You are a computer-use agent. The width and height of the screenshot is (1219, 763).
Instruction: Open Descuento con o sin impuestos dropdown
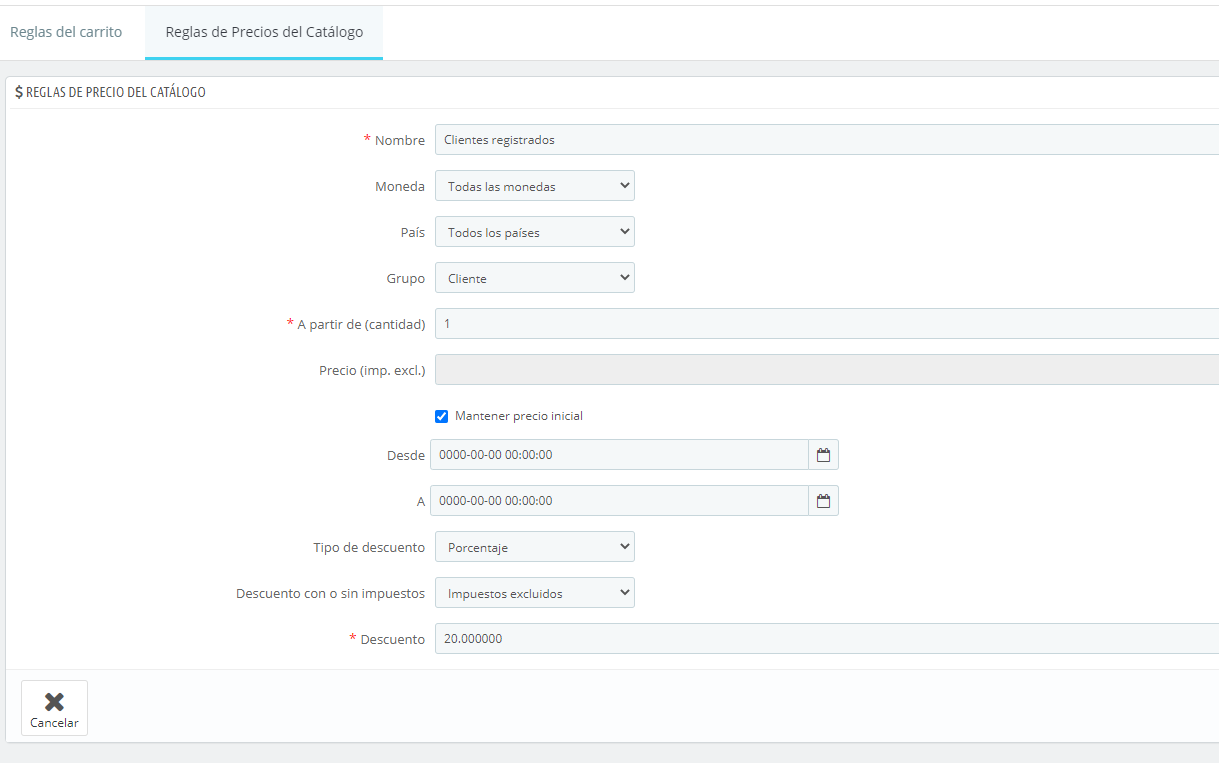point(534,593)
